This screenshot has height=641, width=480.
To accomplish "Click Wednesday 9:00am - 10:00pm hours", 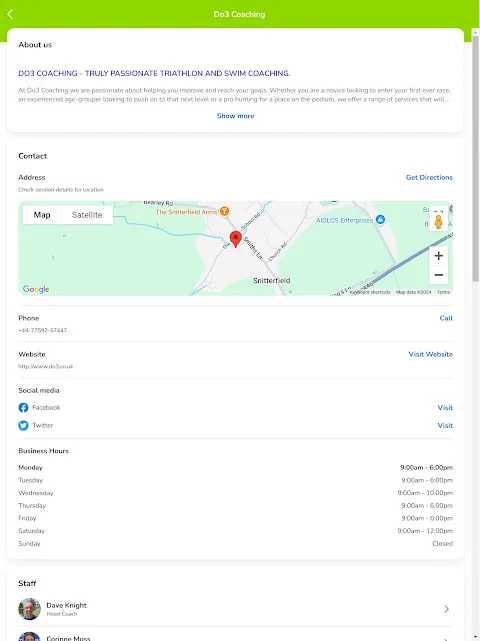I will click(x=425, y=493).
